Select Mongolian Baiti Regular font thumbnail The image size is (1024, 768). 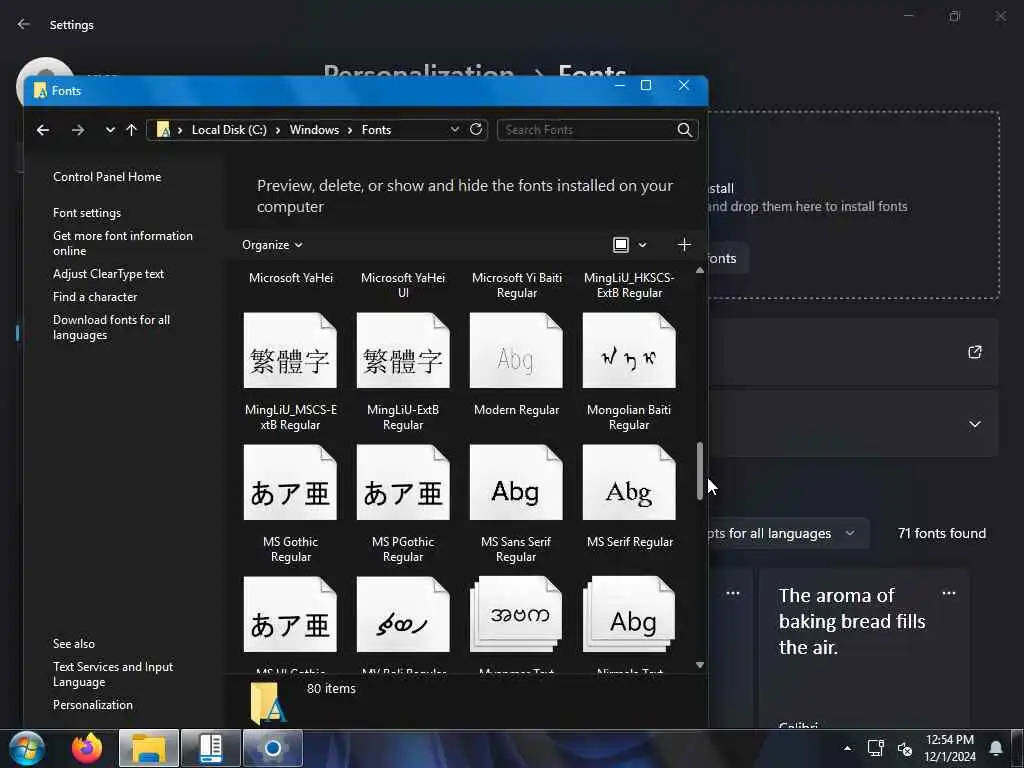pos(629,350)
